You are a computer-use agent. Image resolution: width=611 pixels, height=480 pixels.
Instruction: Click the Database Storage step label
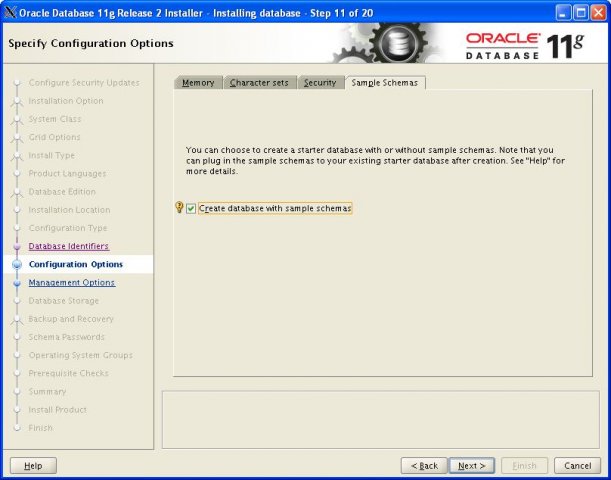click(x=64, y=301)
